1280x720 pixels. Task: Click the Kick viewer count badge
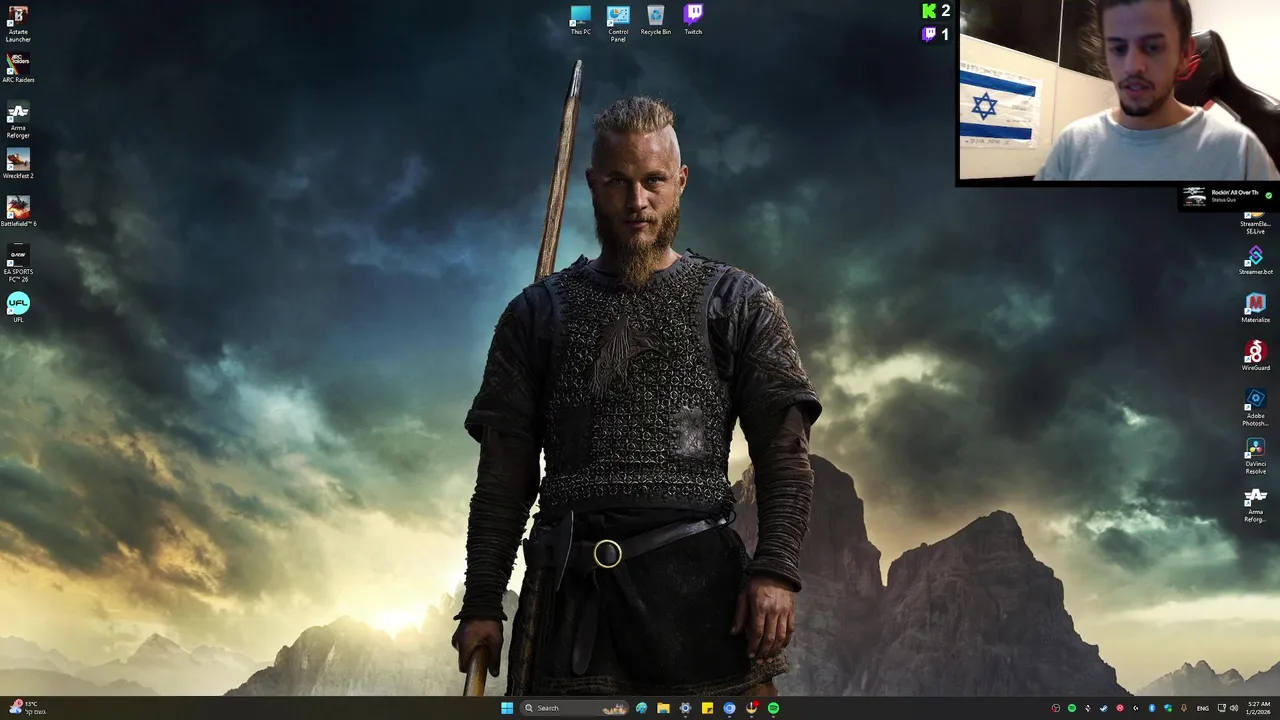pos(936,11)
